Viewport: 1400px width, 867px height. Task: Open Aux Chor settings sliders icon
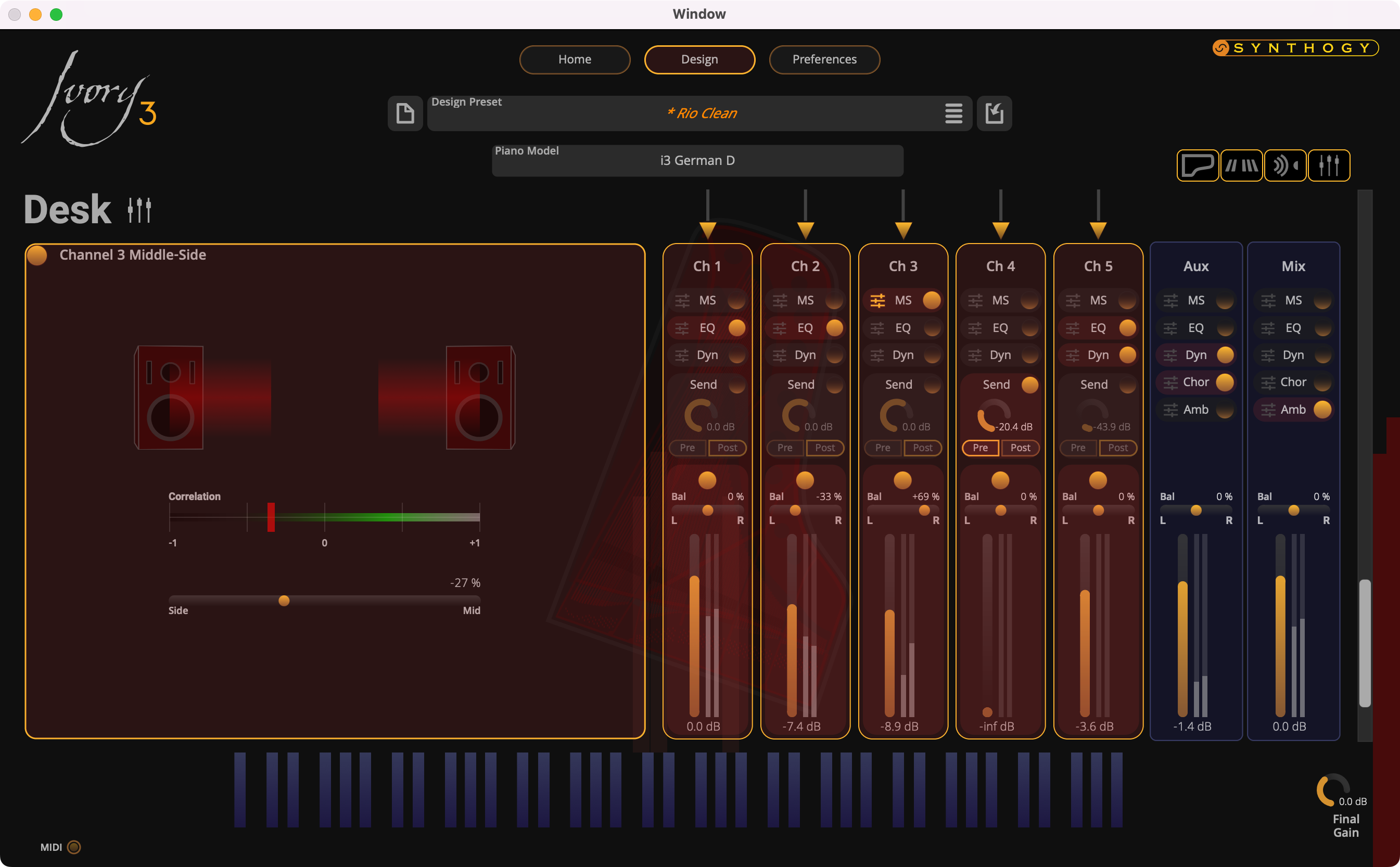(x=1170, y=382)
